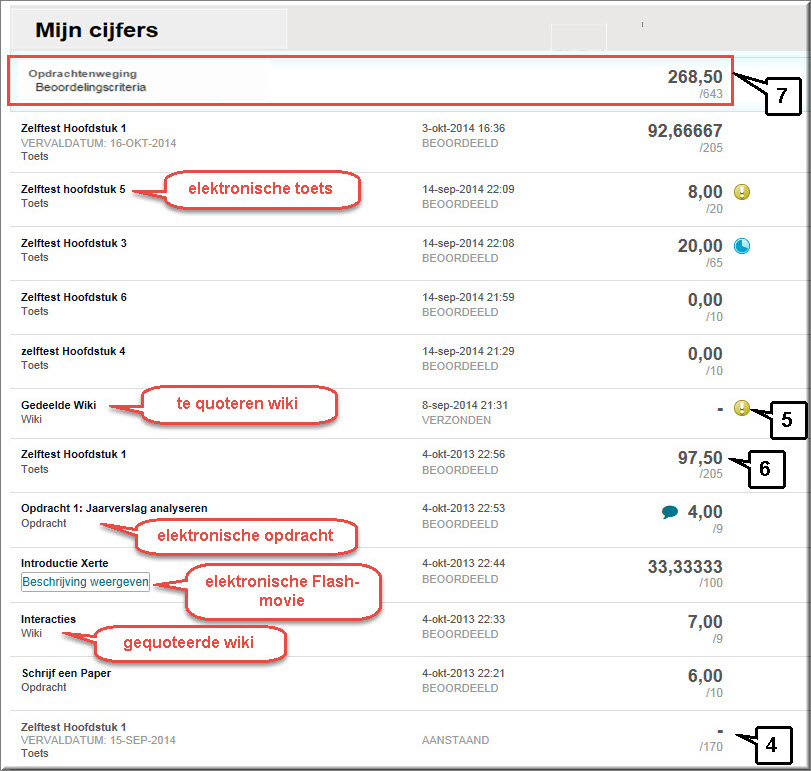Click the score 7,00 out of 9
This screenshot has height=771, width=811.
(704, 622)
